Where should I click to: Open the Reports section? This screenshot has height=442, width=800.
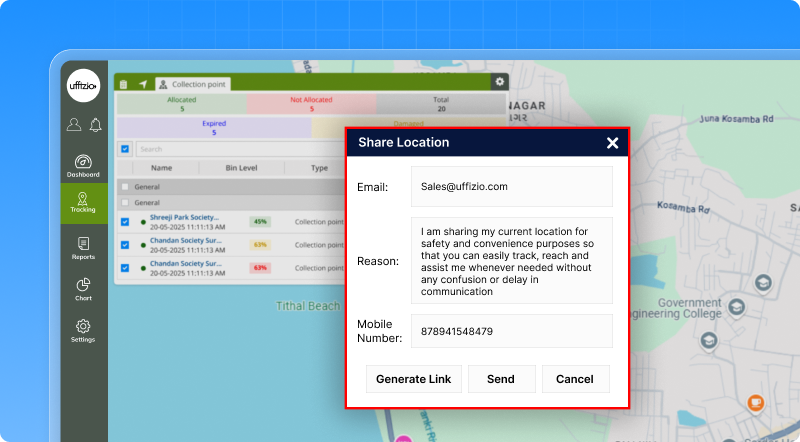coord(83,248)
